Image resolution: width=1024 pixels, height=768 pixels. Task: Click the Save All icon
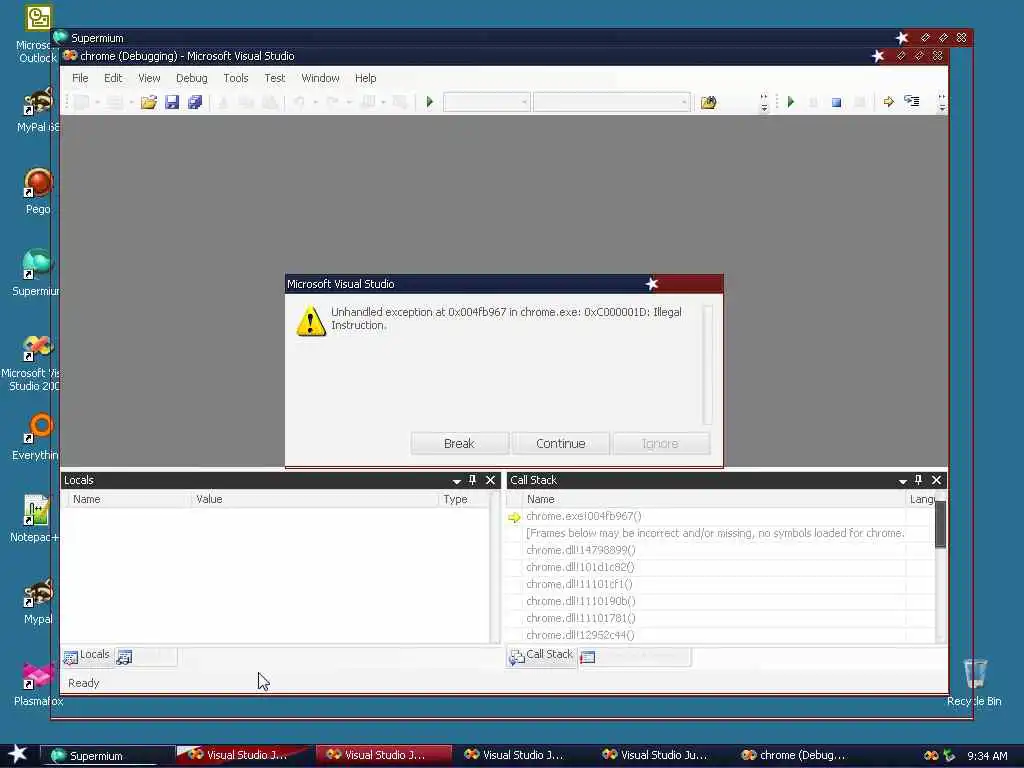pos(195,102)
